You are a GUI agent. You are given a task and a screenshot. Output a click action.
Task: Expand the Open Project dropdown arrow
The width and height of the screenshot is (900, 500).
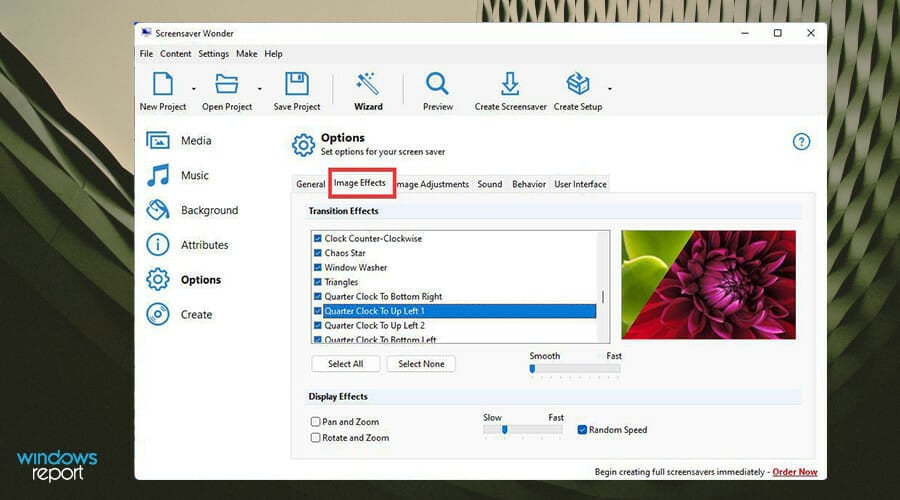click(x=259, y=88)
